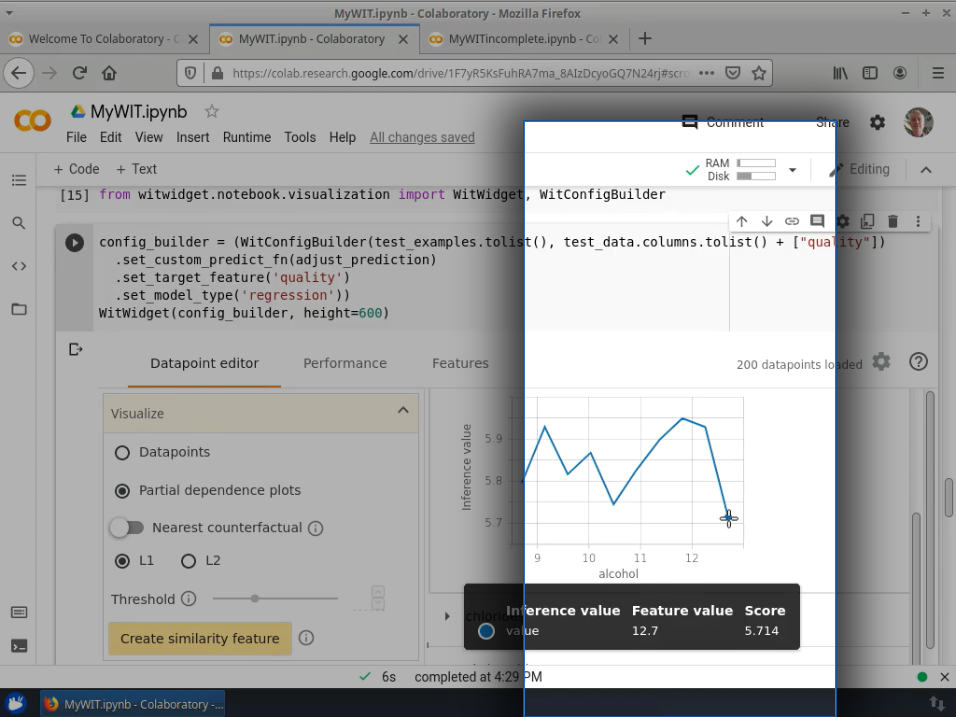Screen dimensions: 956x717
Task: Clear cell output using the output icon
Action: 76,349
